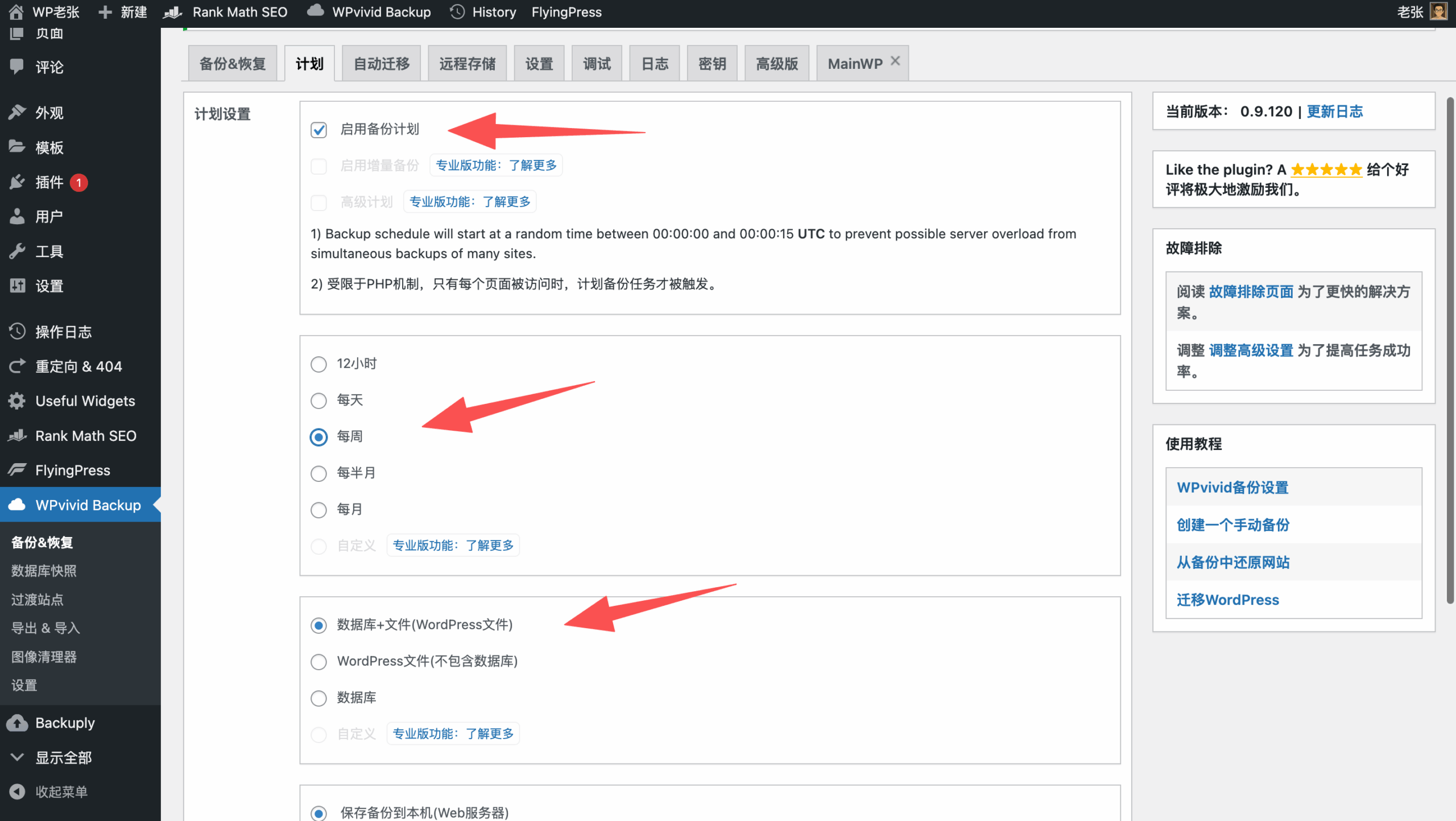The height and width of the screenshot is (821, 1456).
Task: Uncheck the 启用备份计划 checkbox
Action: pyautogui.click(x=318, y=130)
